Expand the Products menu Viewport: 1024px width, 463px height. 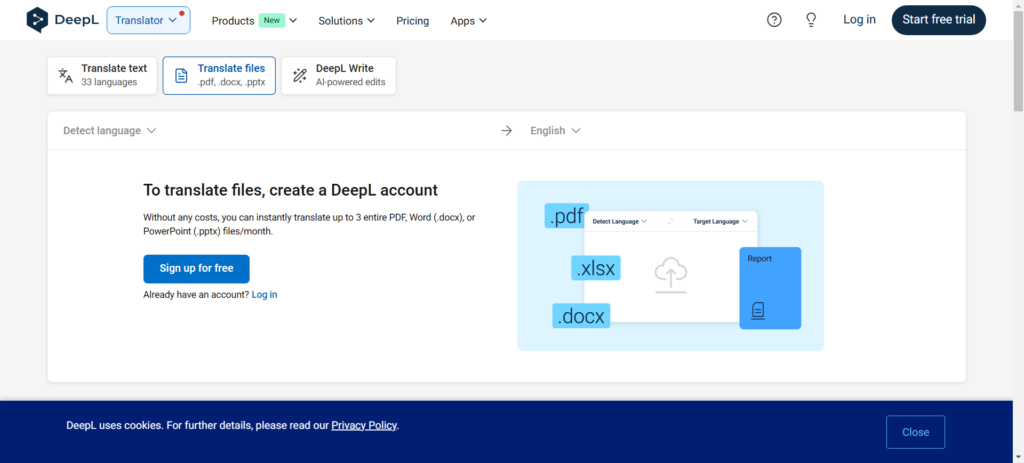[255, 20]
